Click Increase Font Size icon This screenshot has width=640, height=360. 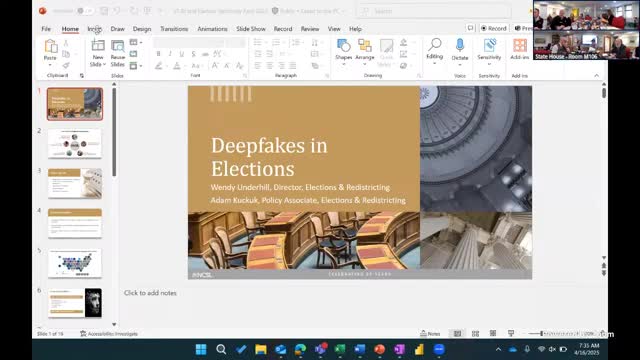[215, 65]
